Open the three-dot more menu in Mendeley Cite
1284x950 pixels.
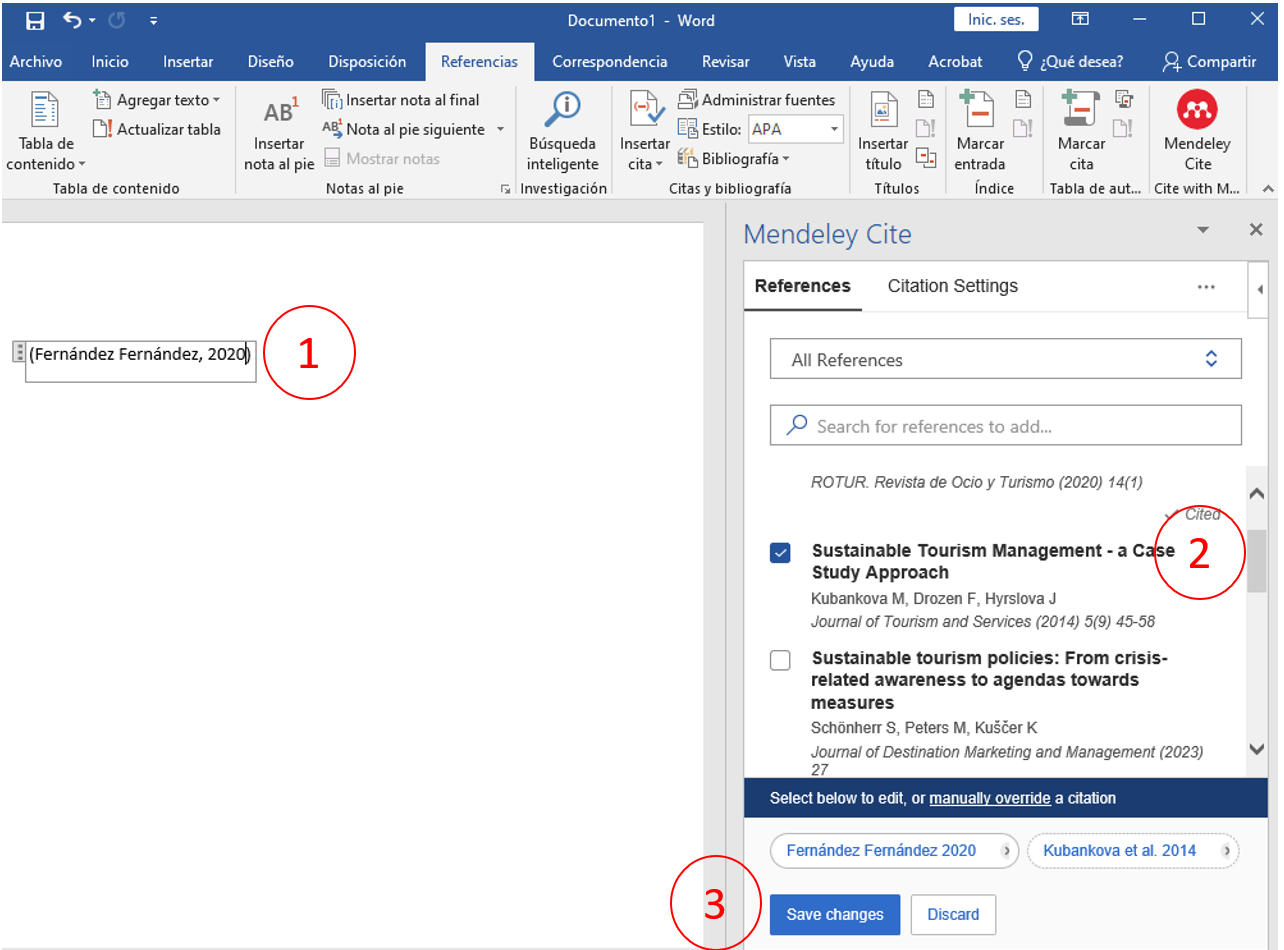tap(1206, 287)
